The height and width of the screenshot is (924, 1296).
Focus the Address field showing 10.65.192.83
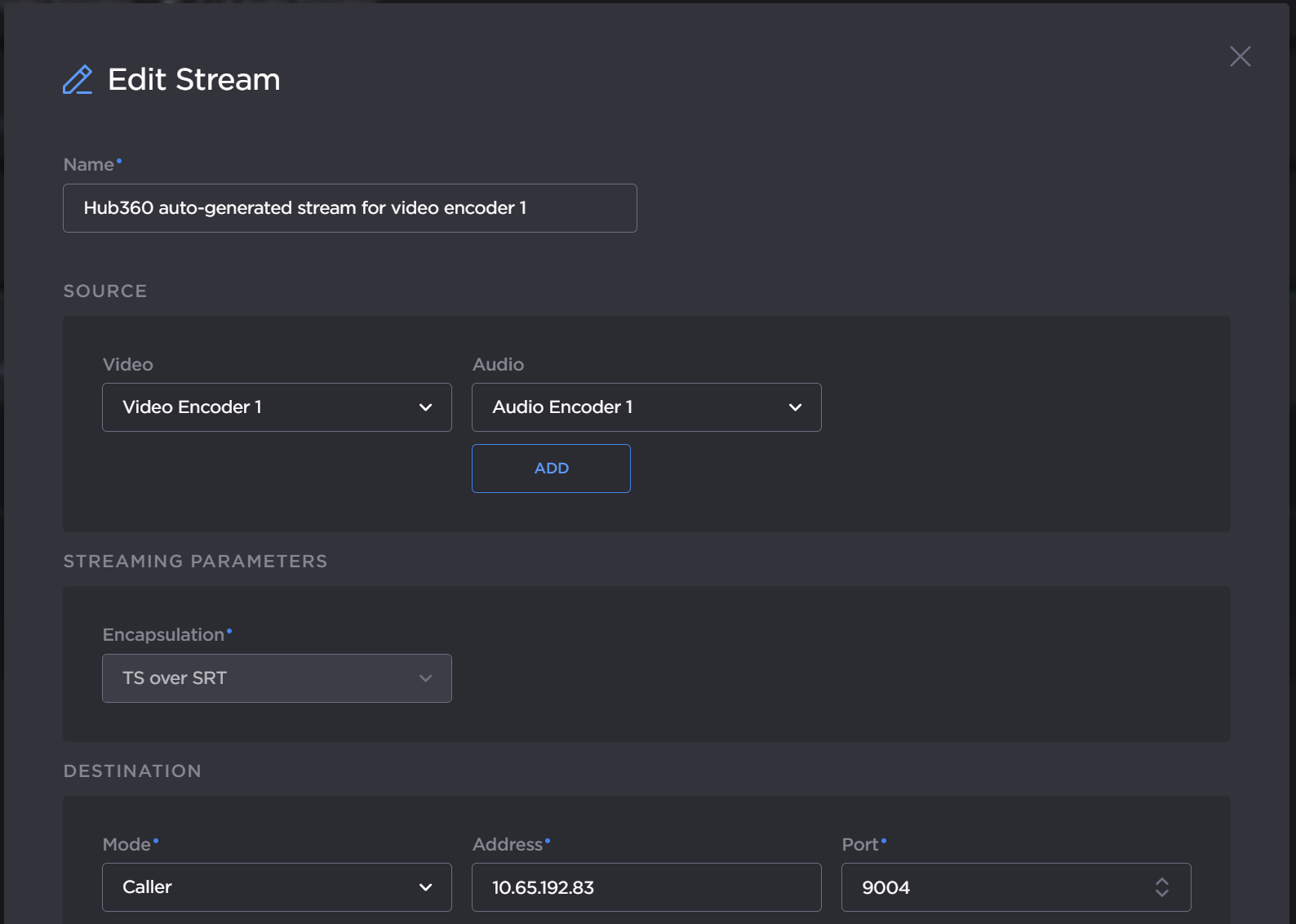point(646,887)
